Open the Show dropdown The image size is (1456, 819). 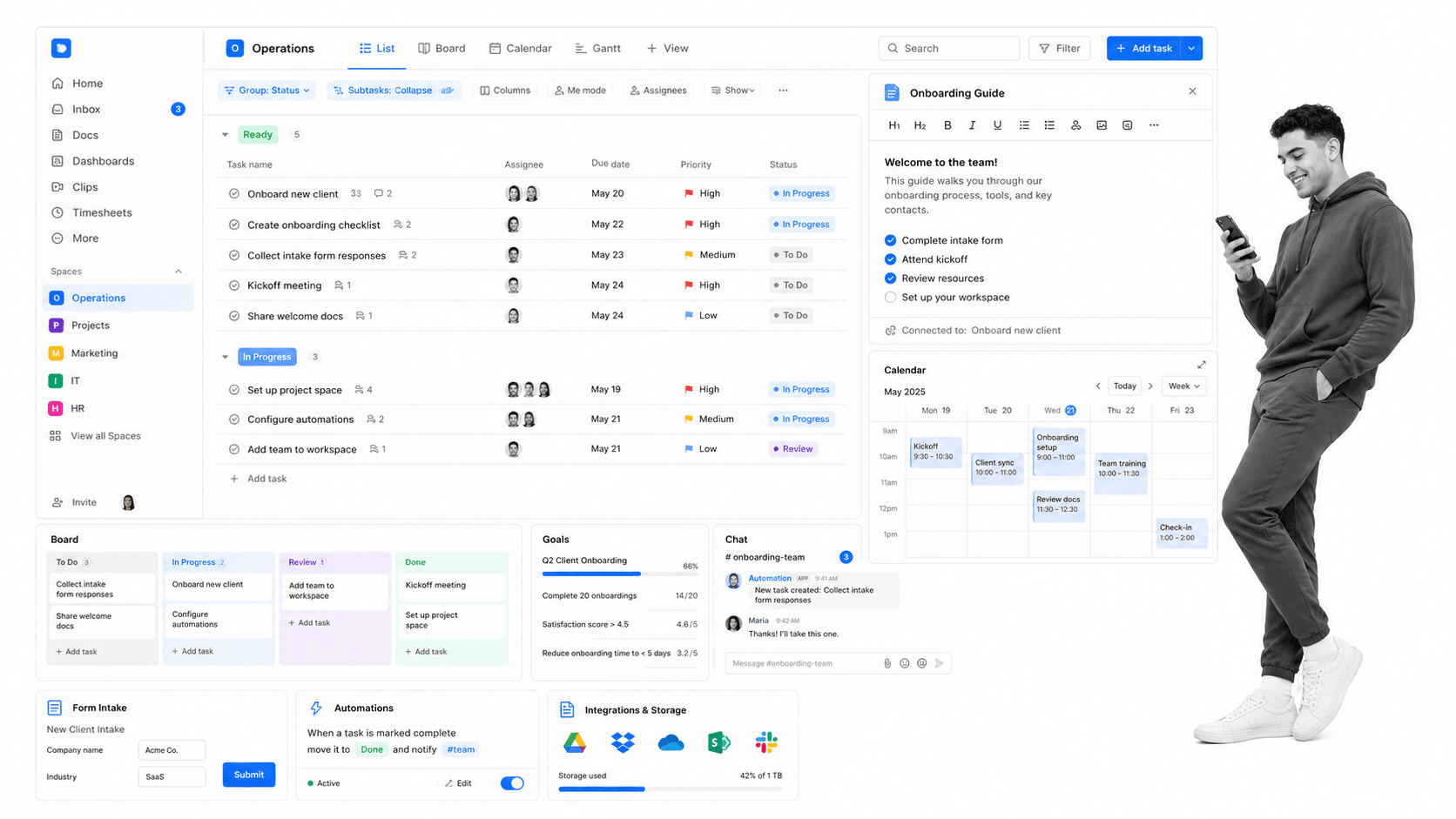coord(733,91)
